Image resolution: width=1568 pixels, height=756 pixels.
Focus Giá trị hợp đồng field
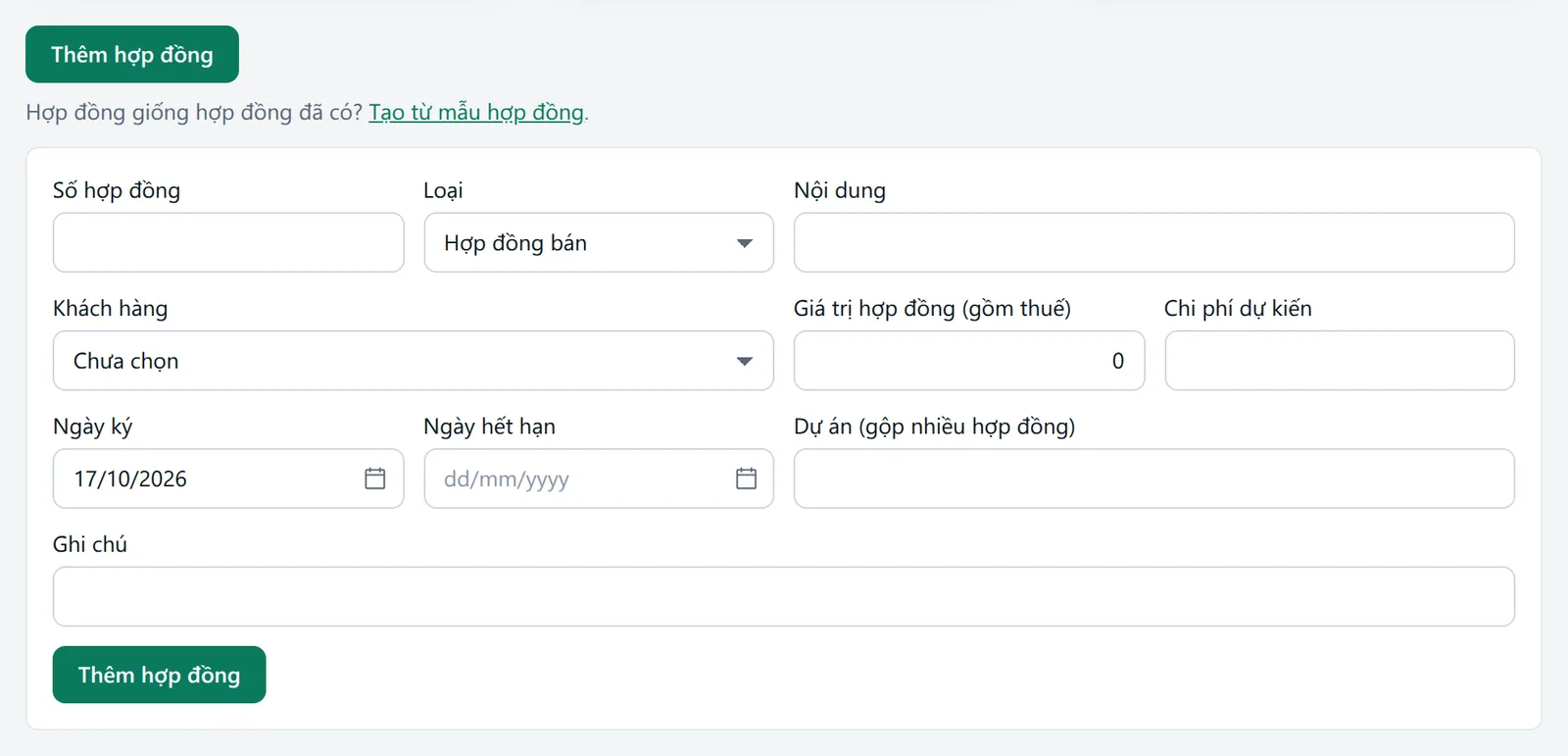tap(969, 361)
